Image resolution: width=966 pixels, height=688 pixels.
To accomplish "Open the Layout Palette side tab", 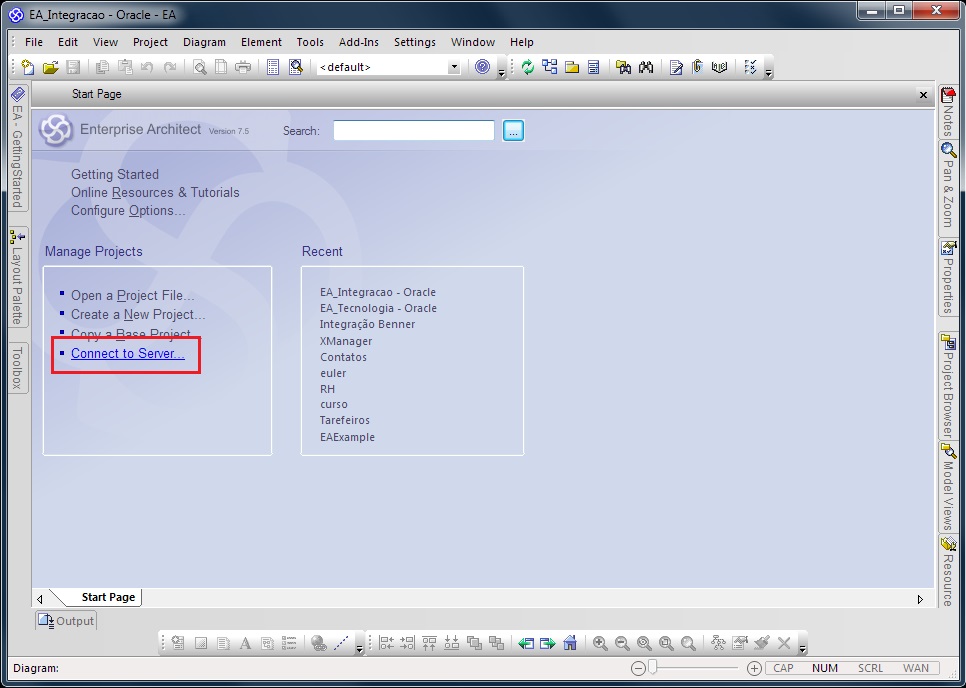I will (18, 277).
